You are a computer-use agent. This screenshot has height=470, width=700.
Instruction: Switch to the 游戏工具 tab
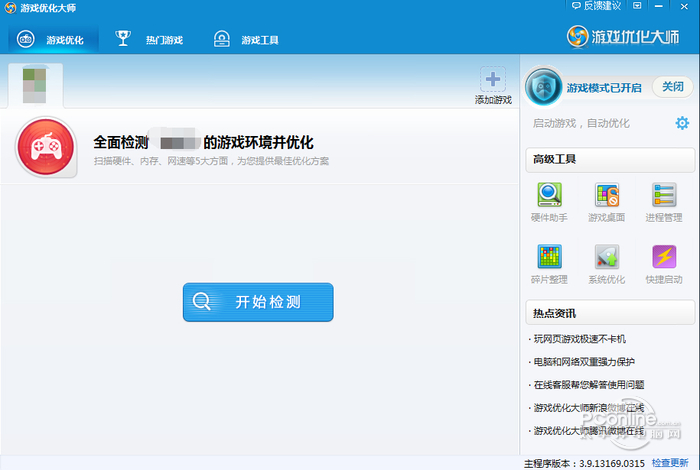click(x=246, y=40)
